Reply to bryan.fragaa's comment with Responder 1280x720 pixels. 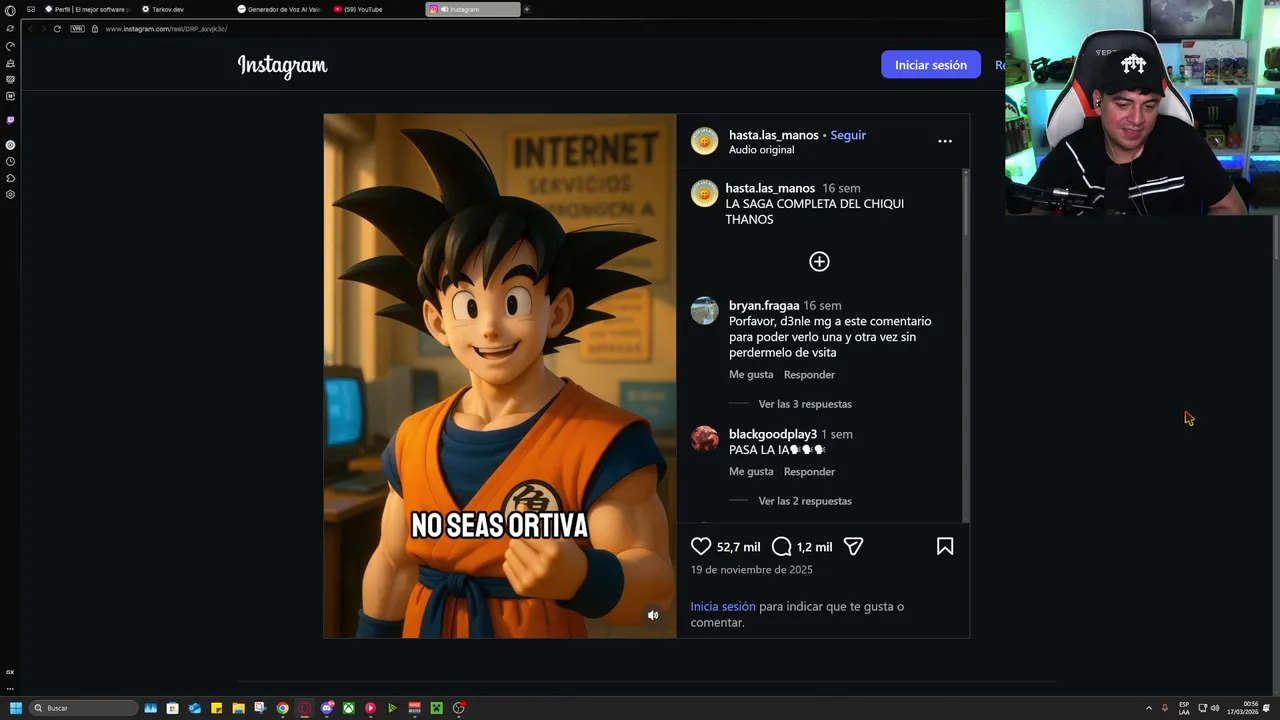809,375
